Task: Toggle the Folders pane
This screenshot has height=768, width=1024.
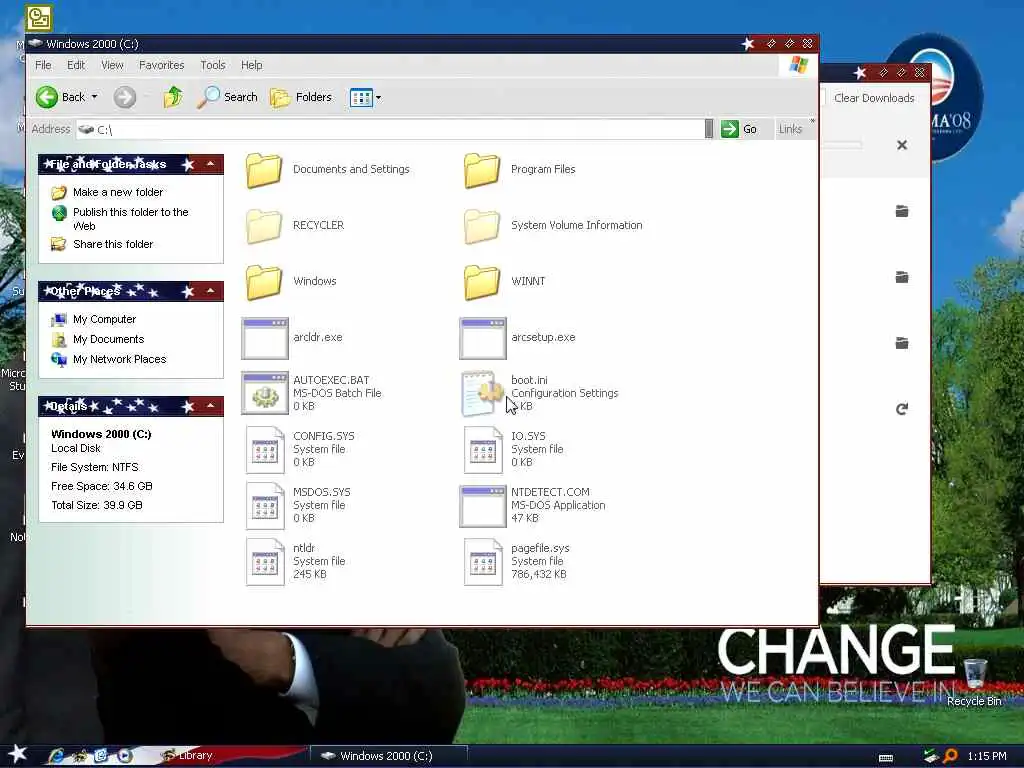Action: click(x=301, y=97)
